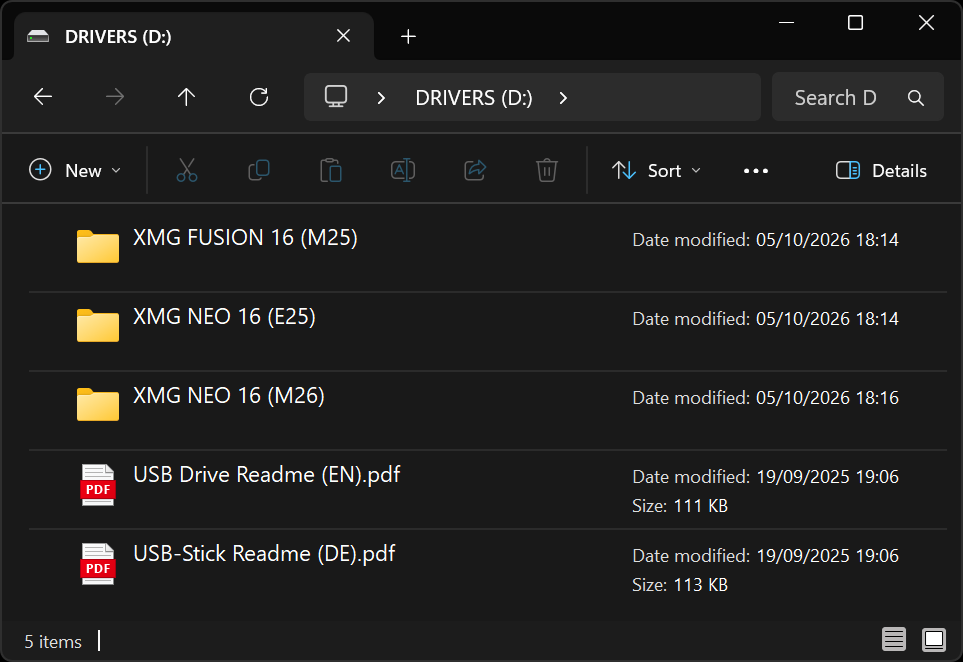Click the 5 items status text
This screenshot has height=662, width=963.
(x=53, y=642)
